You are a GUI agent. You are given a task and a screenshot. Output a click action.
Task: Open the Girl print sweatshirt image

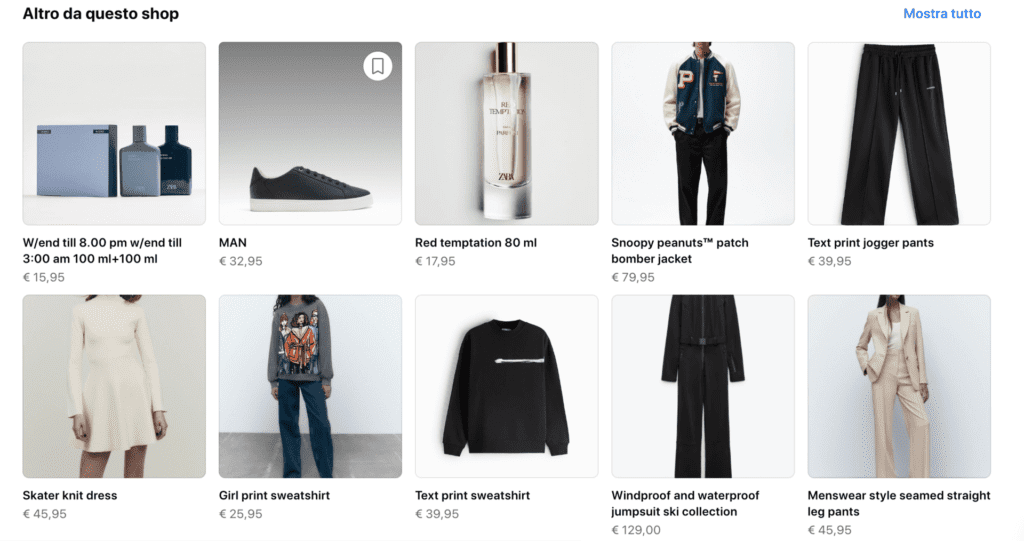tap(310, 386)
